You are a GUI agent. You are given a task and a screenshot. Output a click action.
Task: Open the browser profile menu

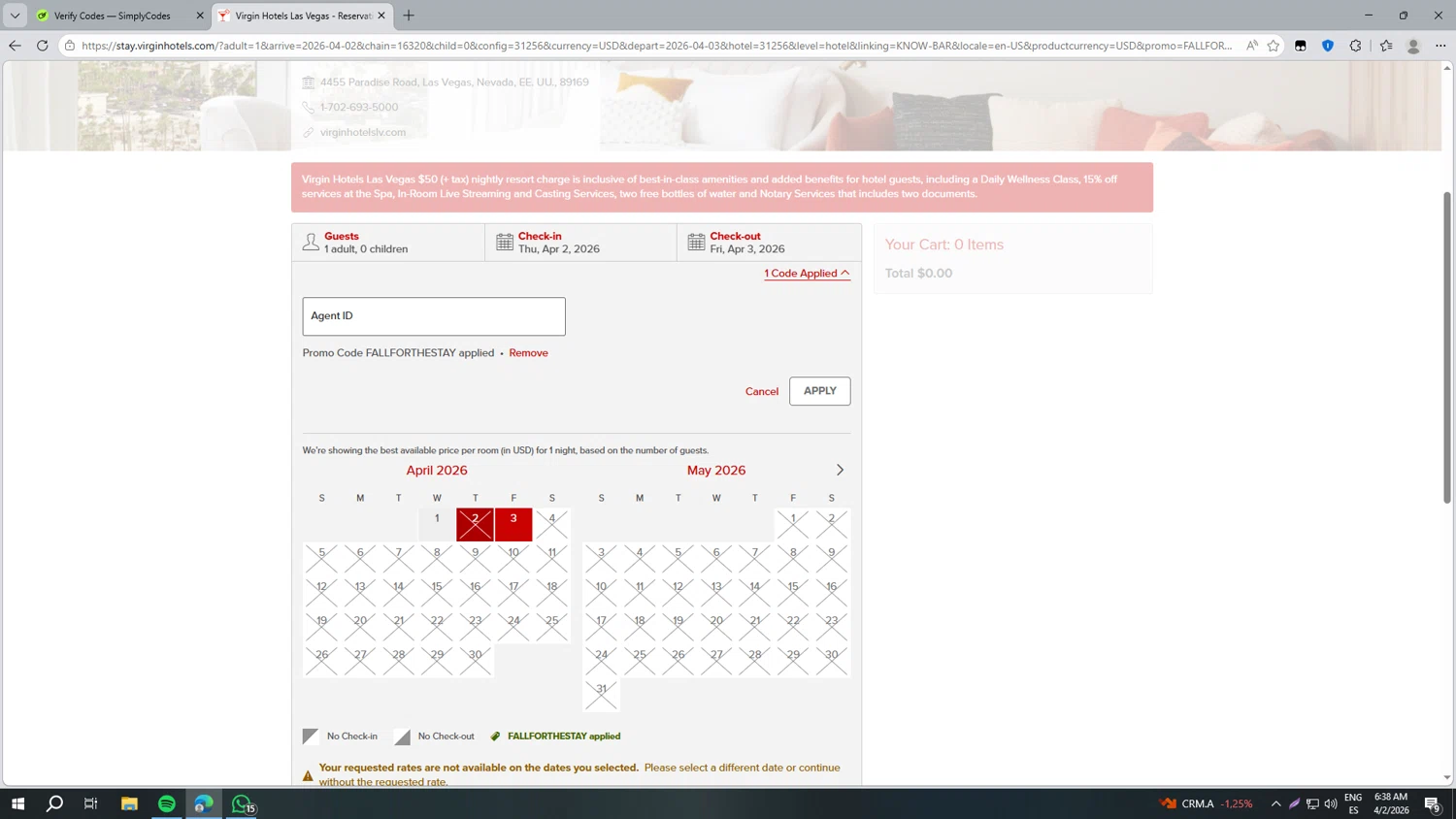(1413, 46)
